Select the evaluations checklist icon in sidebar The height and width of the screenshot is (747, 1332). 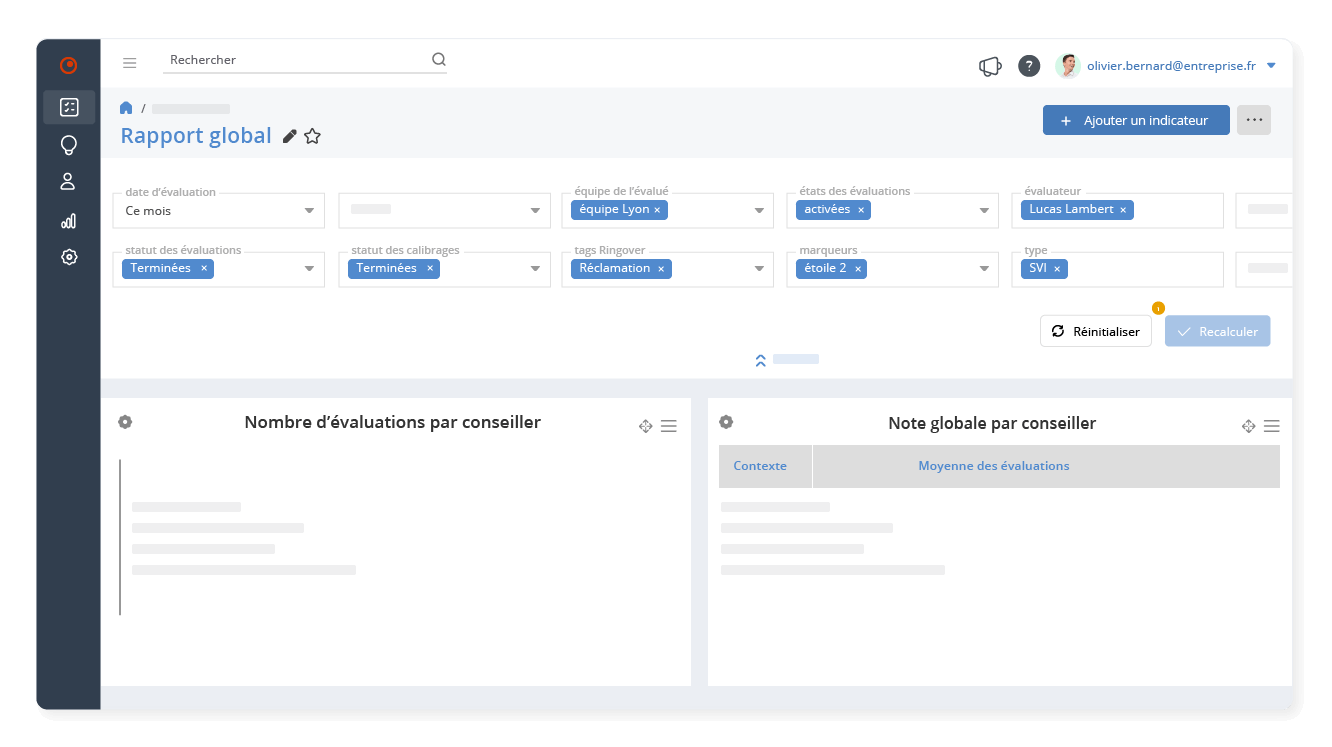click(68, 107)
